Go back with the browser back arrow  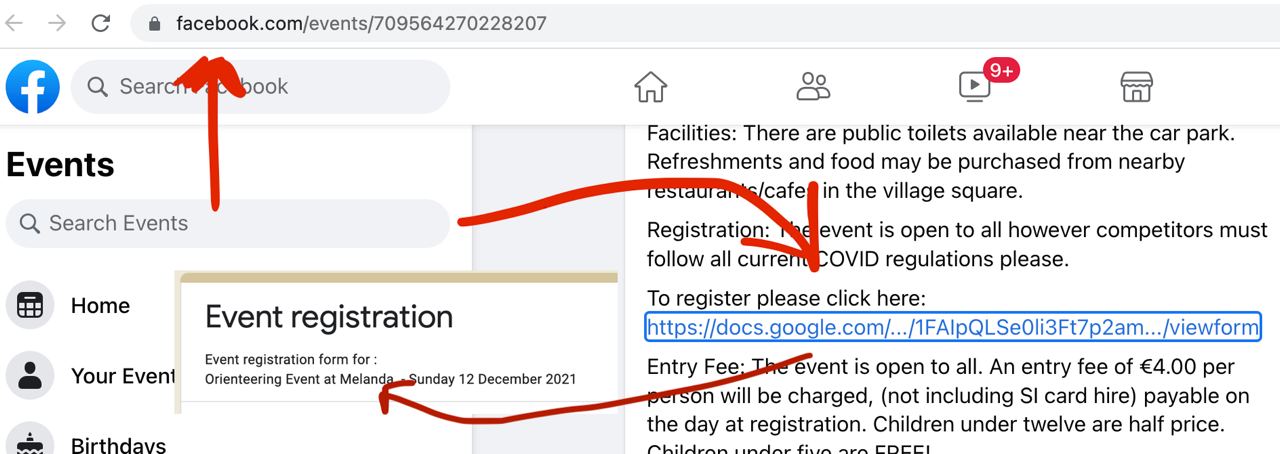point(14,23)
